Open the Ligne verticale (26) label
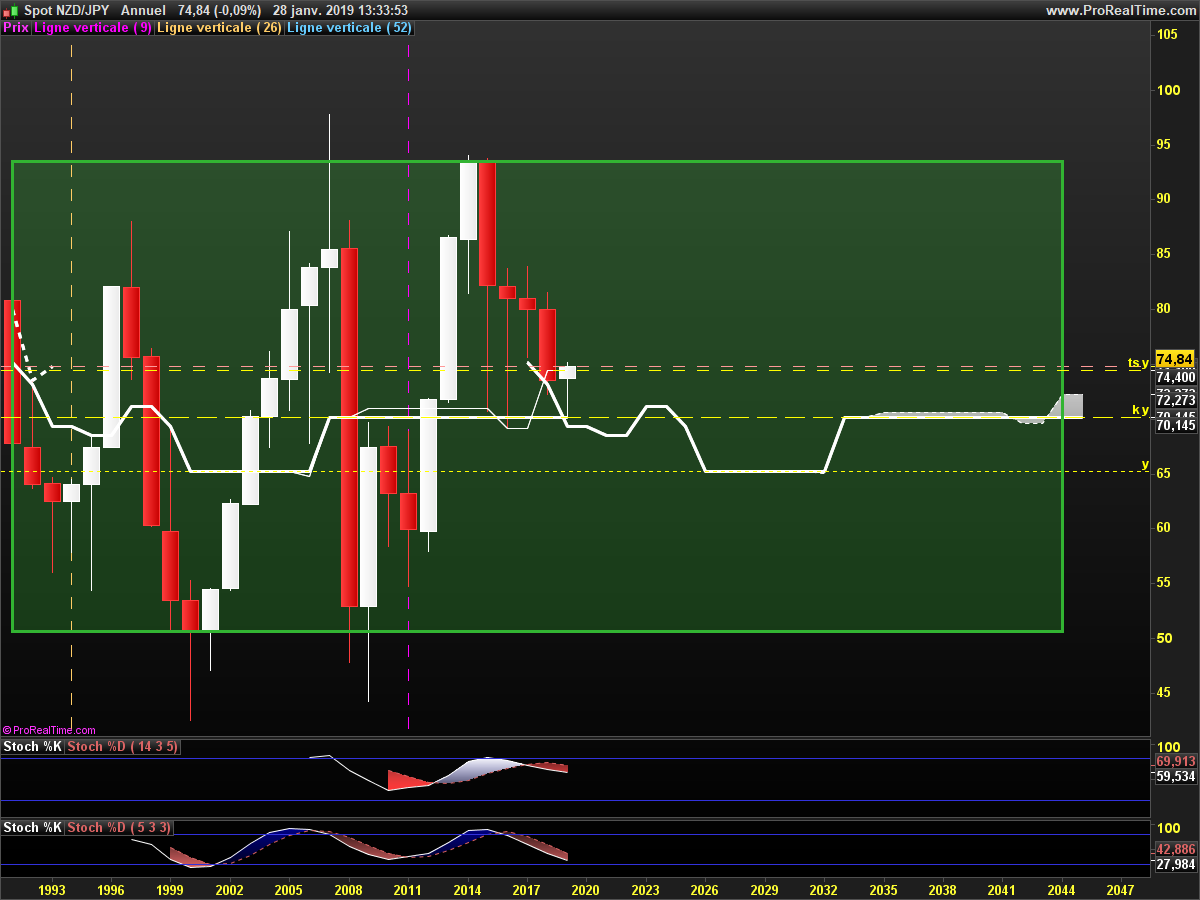Screen dimensions: 1200x900 click(220, 28)
